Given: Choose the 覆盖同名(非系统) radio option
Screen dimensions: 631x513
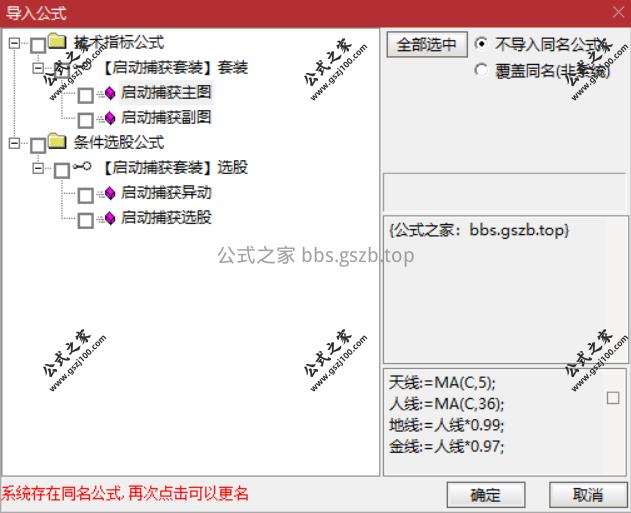Looking at the screenshot, I should point(480,70).
